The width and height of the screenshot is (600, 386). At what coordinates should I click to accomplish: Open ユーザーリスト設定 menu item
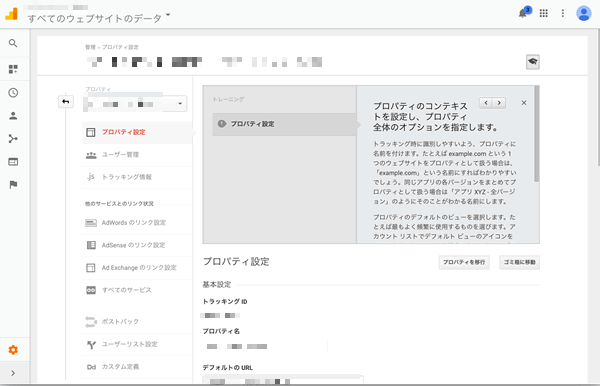(137, 344)
